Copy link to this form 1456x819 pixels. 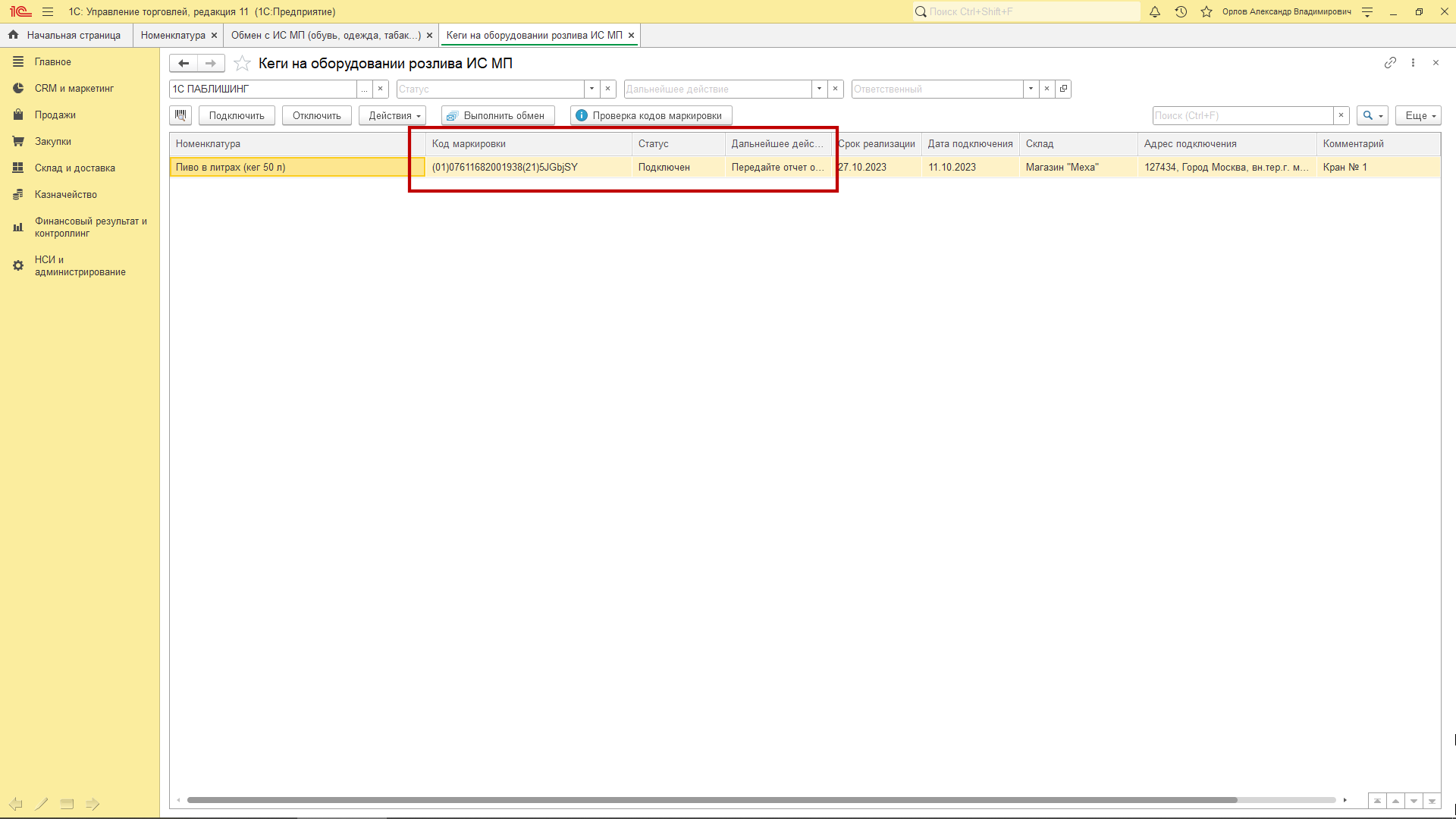1390,63
